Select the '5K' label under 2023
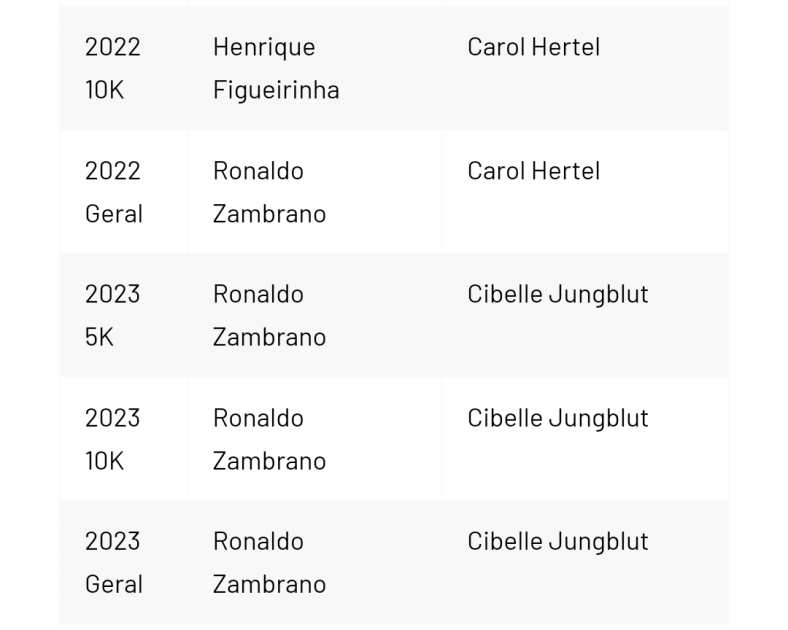The height and width of the screenshot is (630, 788). coord(99,337)
